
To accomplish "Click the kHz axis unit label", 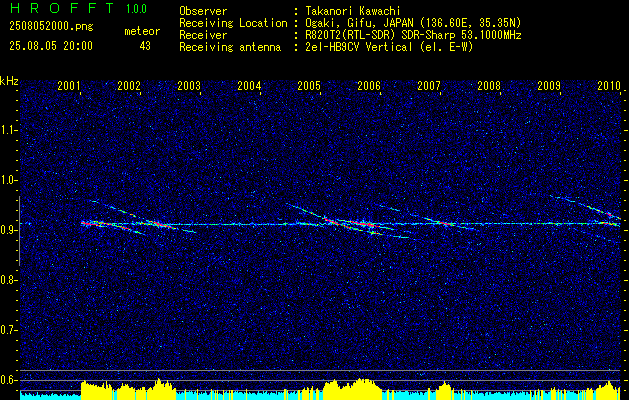I will coord(9,81).
